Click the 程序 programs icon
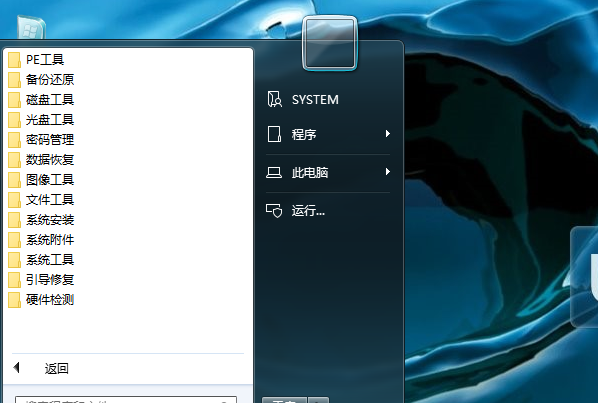The height and width of the screenshot is (403, 598). tap(274, 134)
